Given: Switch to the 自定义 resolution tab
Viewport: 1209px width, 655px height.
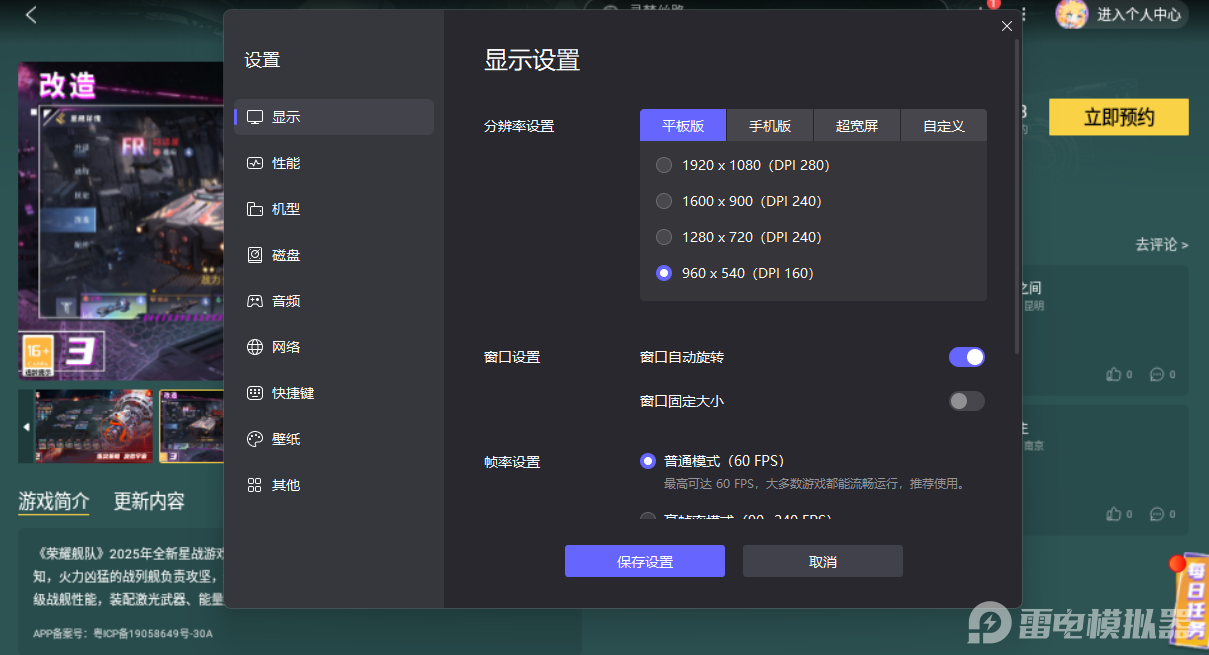Looking at the screenshot, I should click(944, 126).
